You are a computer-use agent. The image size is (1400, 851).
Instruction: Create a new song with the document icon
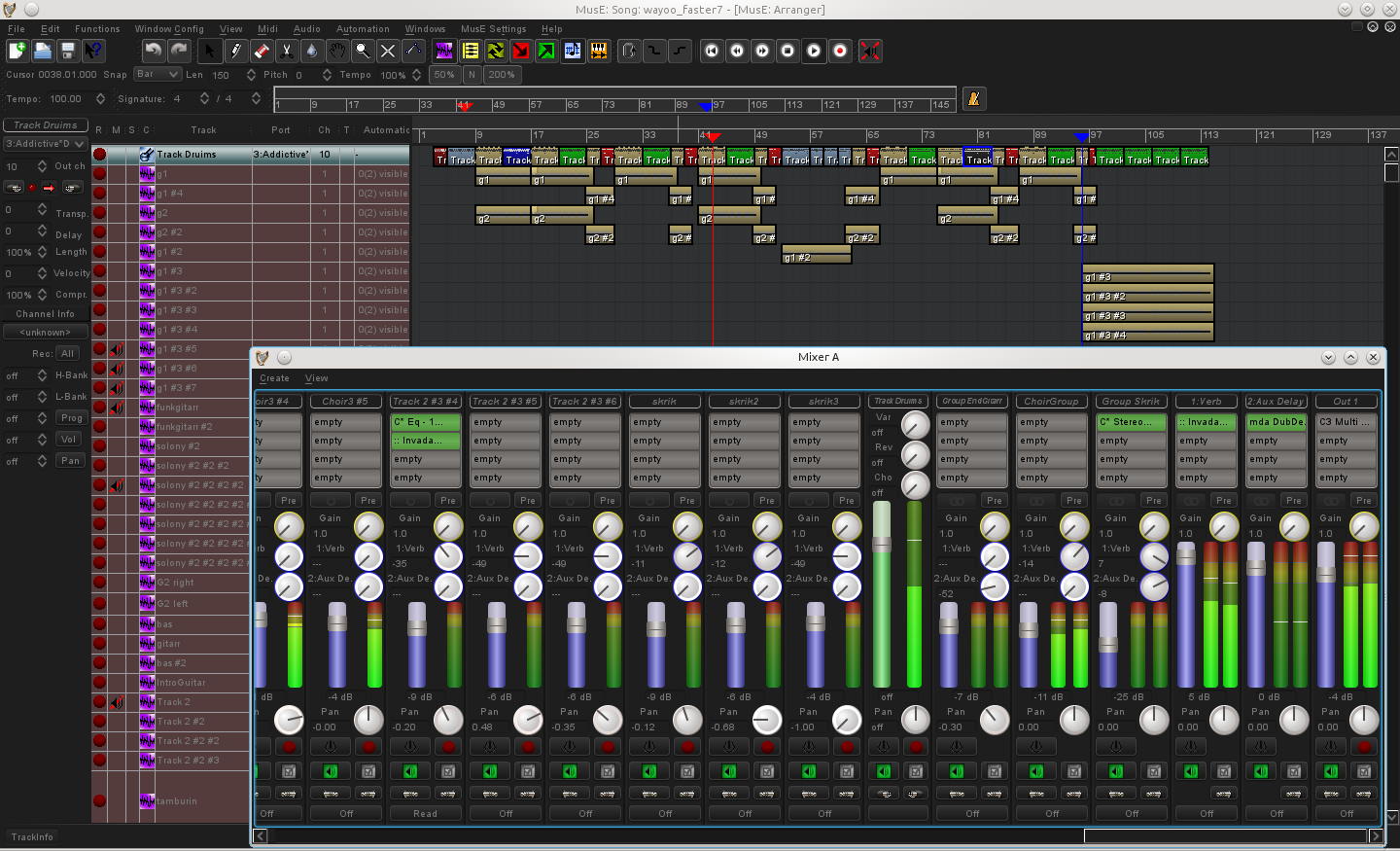tap(17, 51)
